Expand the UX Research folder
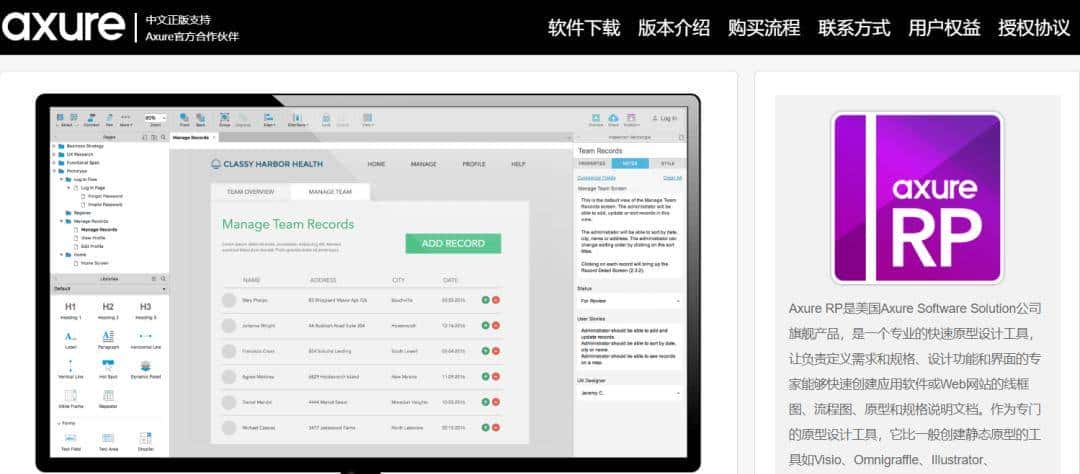 click(x=54, y=154)
